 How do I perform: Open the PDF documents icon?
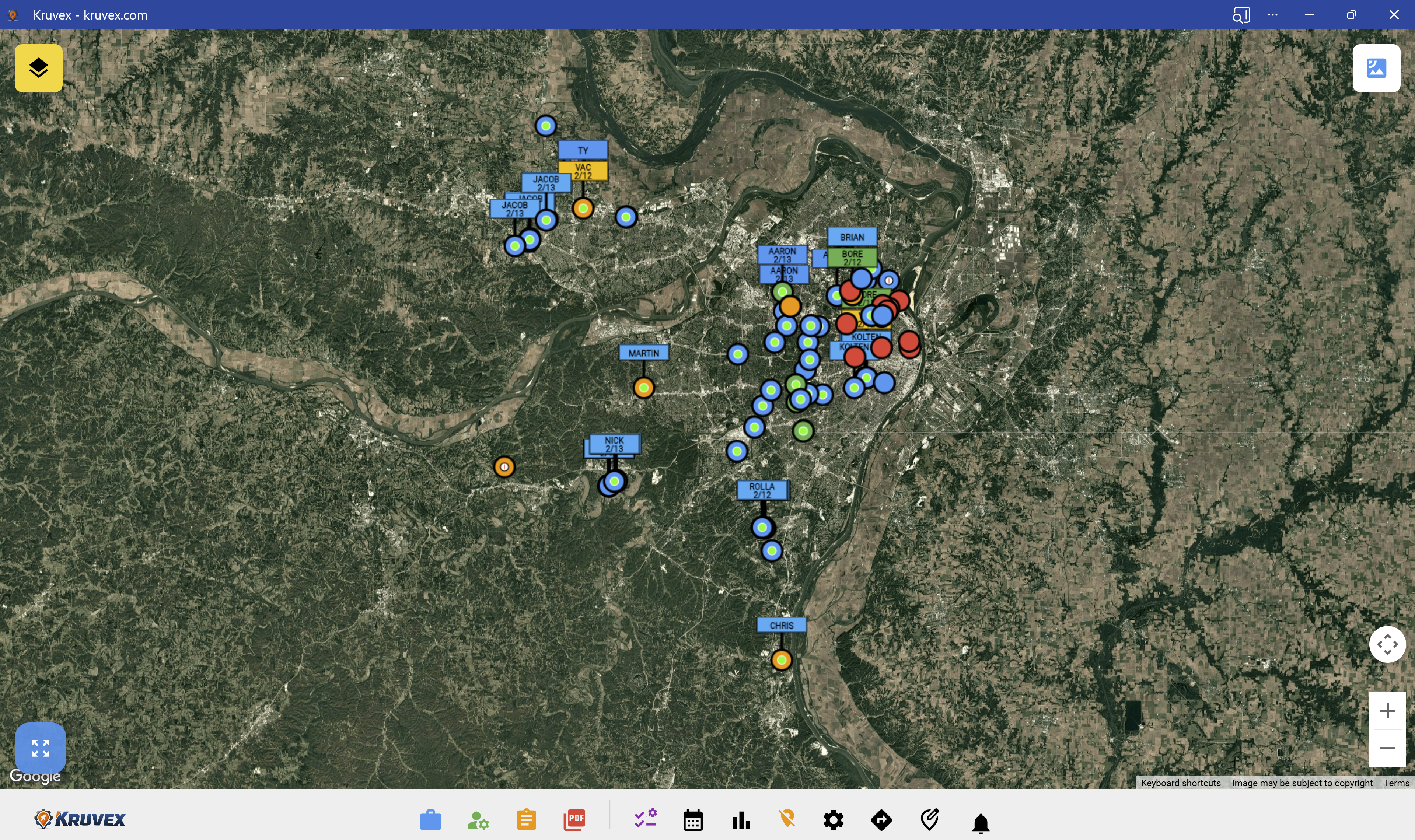point(574,820)
